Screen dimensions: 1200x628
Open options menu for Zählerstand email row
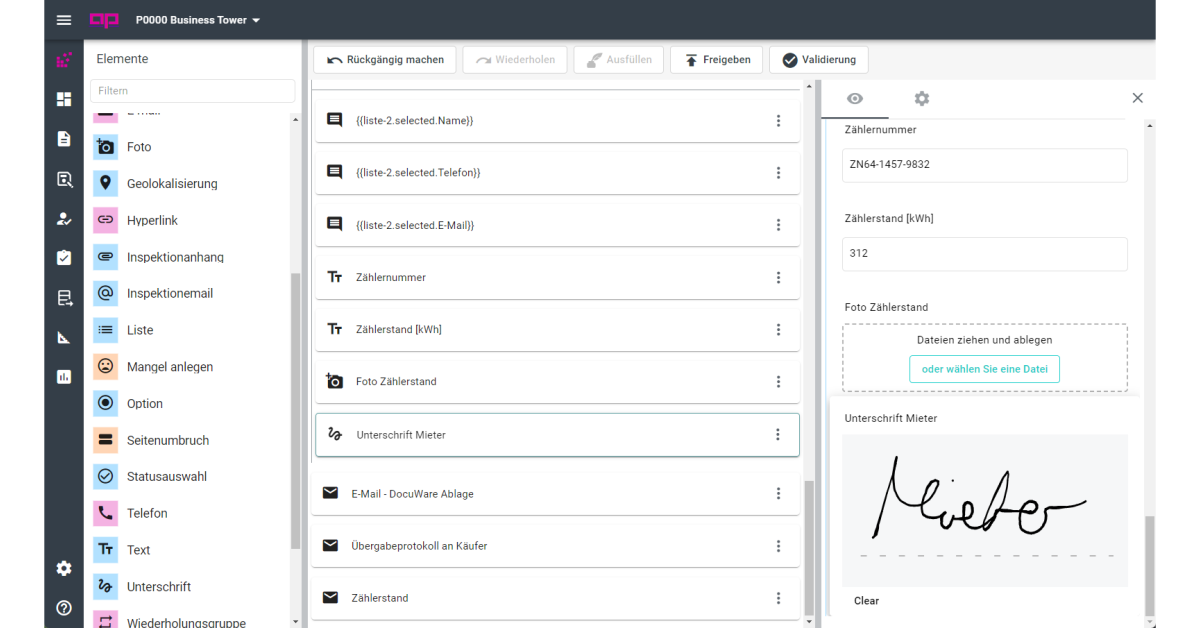[778, 598]
